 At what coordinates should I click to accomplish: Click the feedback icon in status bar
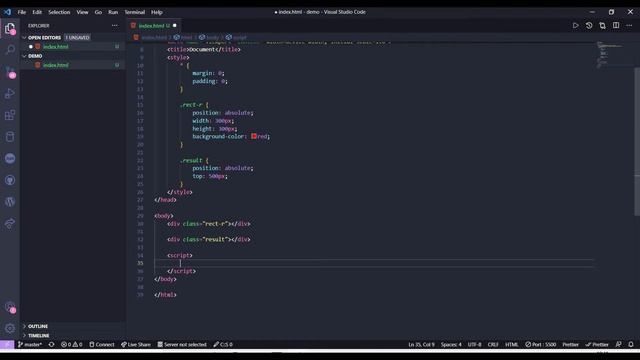coord(618,344)
